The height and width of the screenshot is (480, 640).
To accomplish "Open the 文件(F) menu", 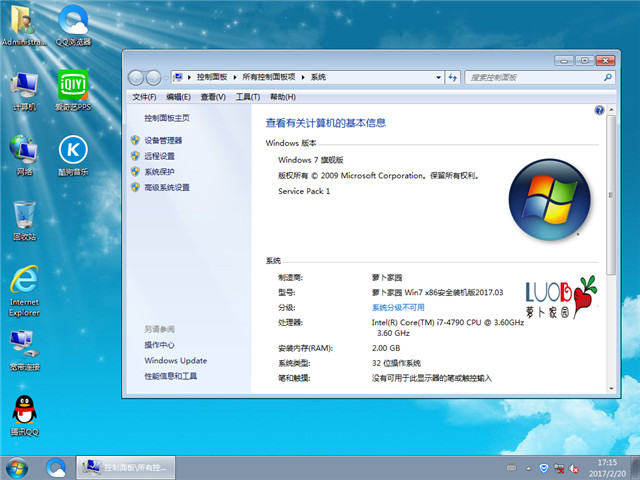I will pyautogui.click(x=144, y=97).
